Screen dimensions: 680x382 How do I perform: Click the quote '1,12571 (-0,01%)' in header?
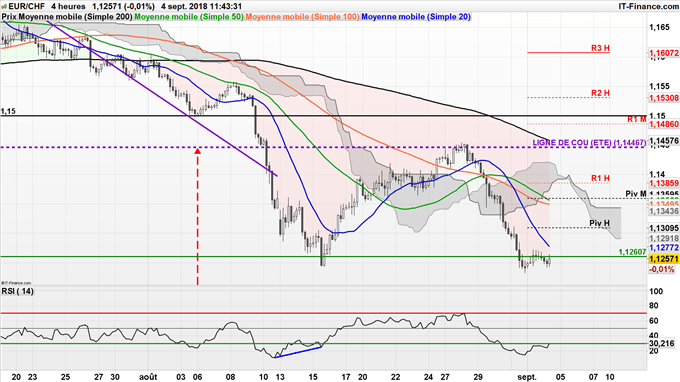pyautogui.click(x=123, y=6)
